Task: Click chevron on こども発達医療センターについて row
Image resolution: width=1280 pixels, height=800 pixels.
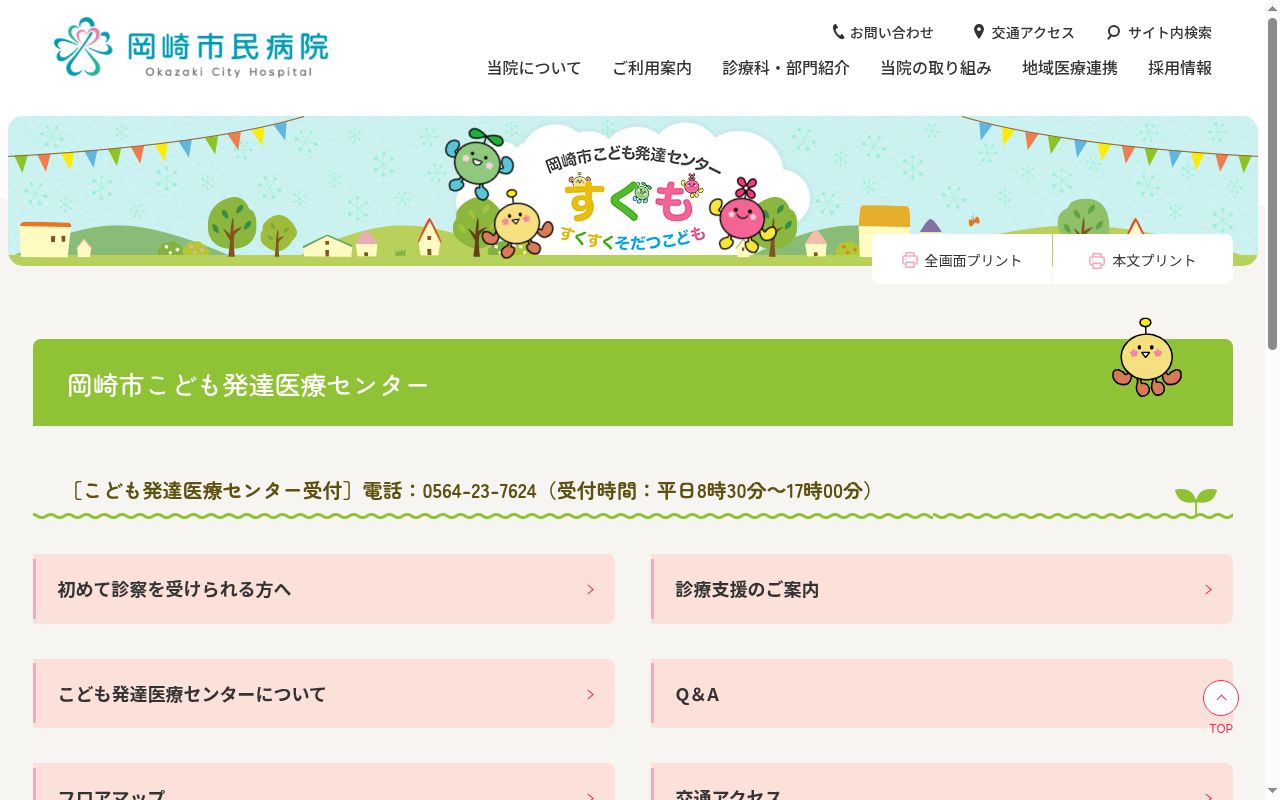Action: pyautogui.click(x=590, y=694)
